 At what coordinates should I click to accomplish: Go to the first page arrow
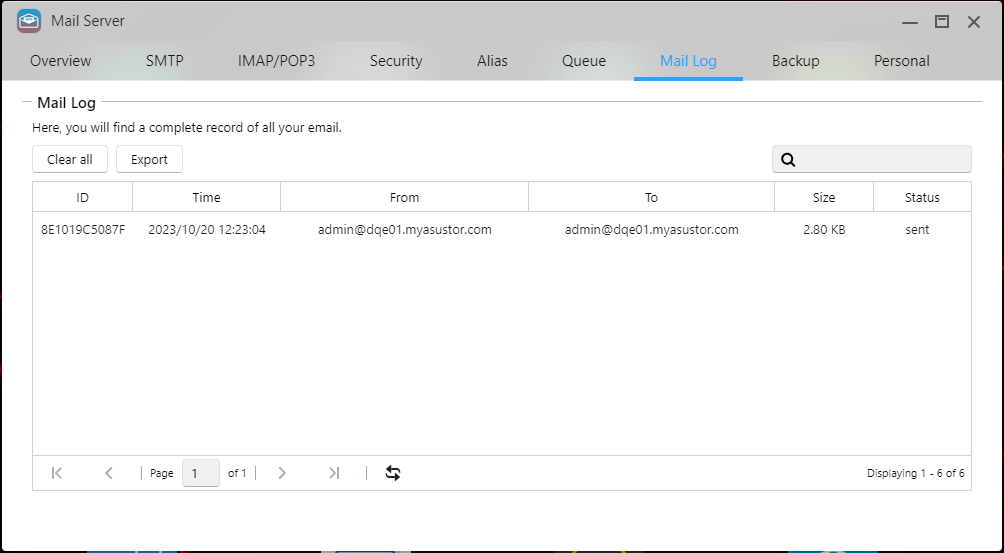[x=57, y=473]
